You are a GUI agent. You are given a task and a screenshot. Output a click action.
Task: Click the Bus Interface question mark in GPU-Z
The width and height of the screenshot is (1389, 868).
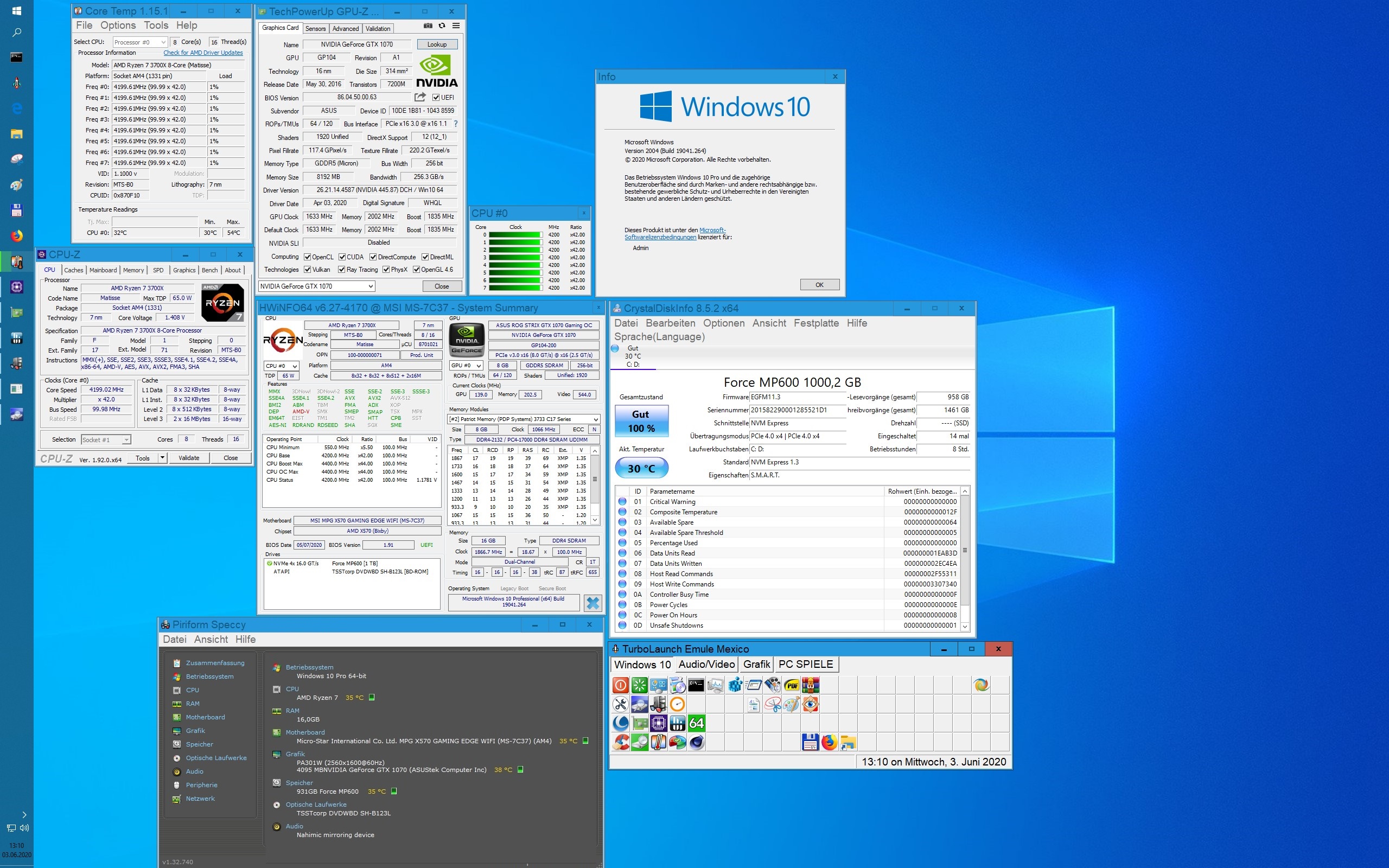(x=456, y=124)
